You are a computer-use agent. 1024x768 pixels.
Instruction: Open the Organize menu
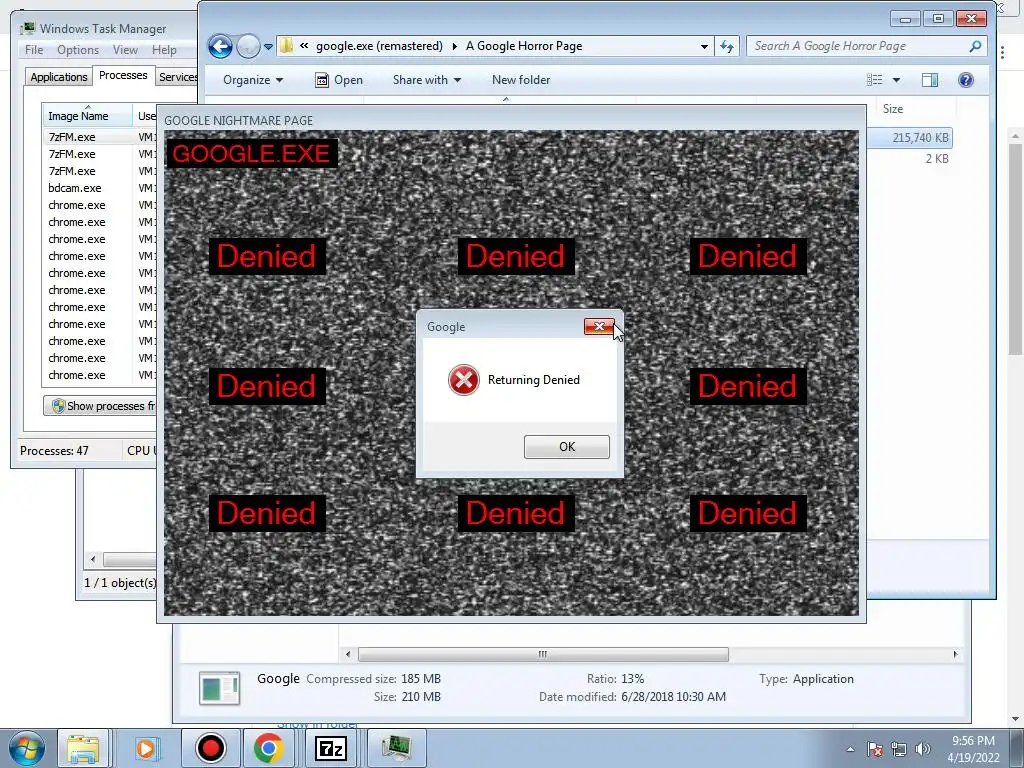click(253, 80)
